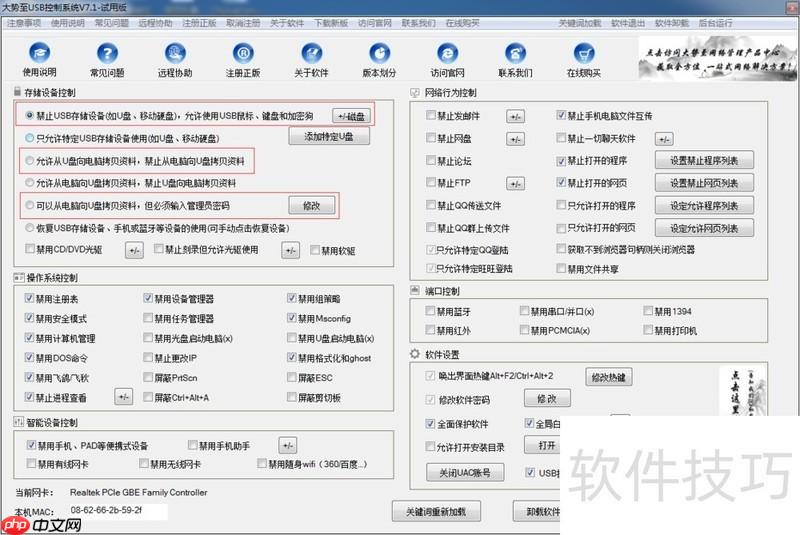This screenshot has height=535, width=800.
Task: Open the 设置禁止网页列表 button
Action: pyautogui.click(x=704, y=183)
